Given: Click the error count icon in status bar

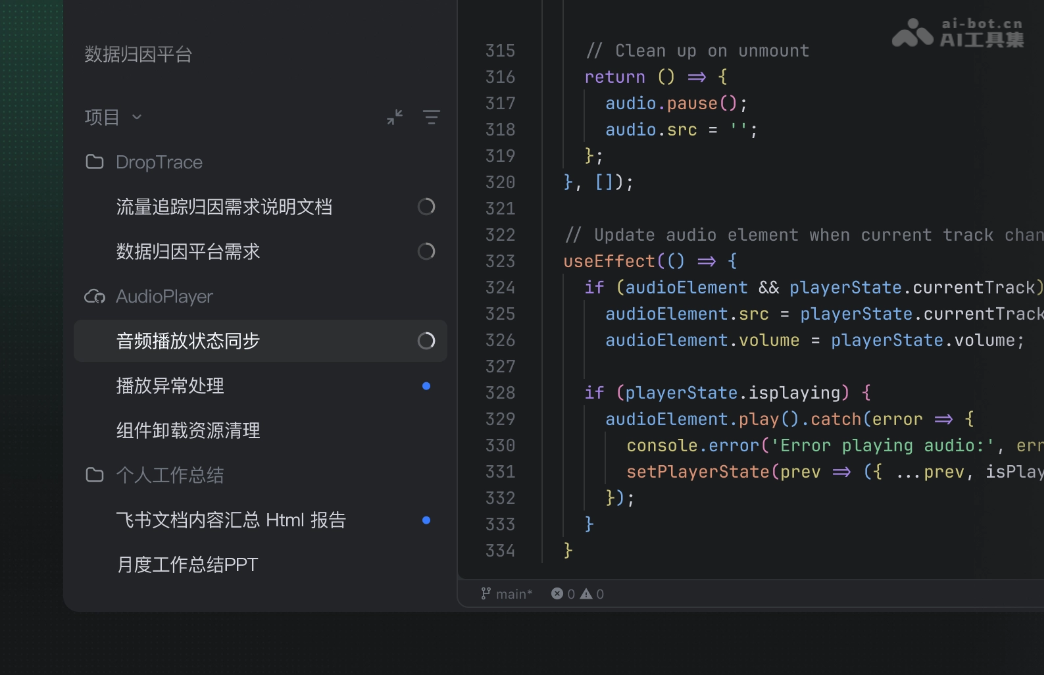Looking at the screenshot, I should [x=557, y=593].
